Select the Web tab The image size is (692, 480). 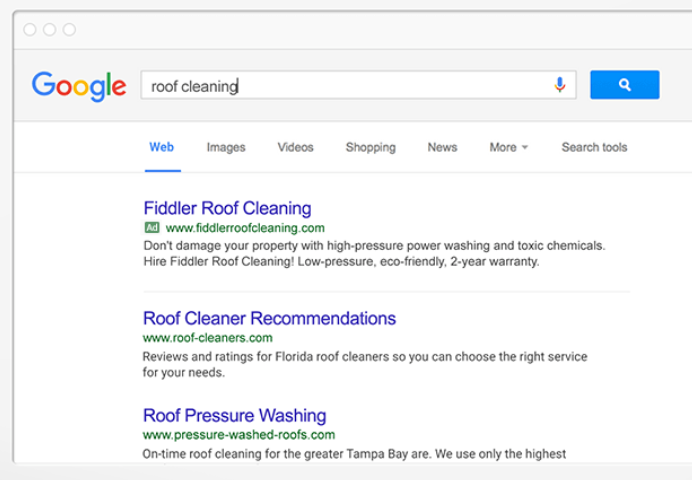(x=162, y=147)
